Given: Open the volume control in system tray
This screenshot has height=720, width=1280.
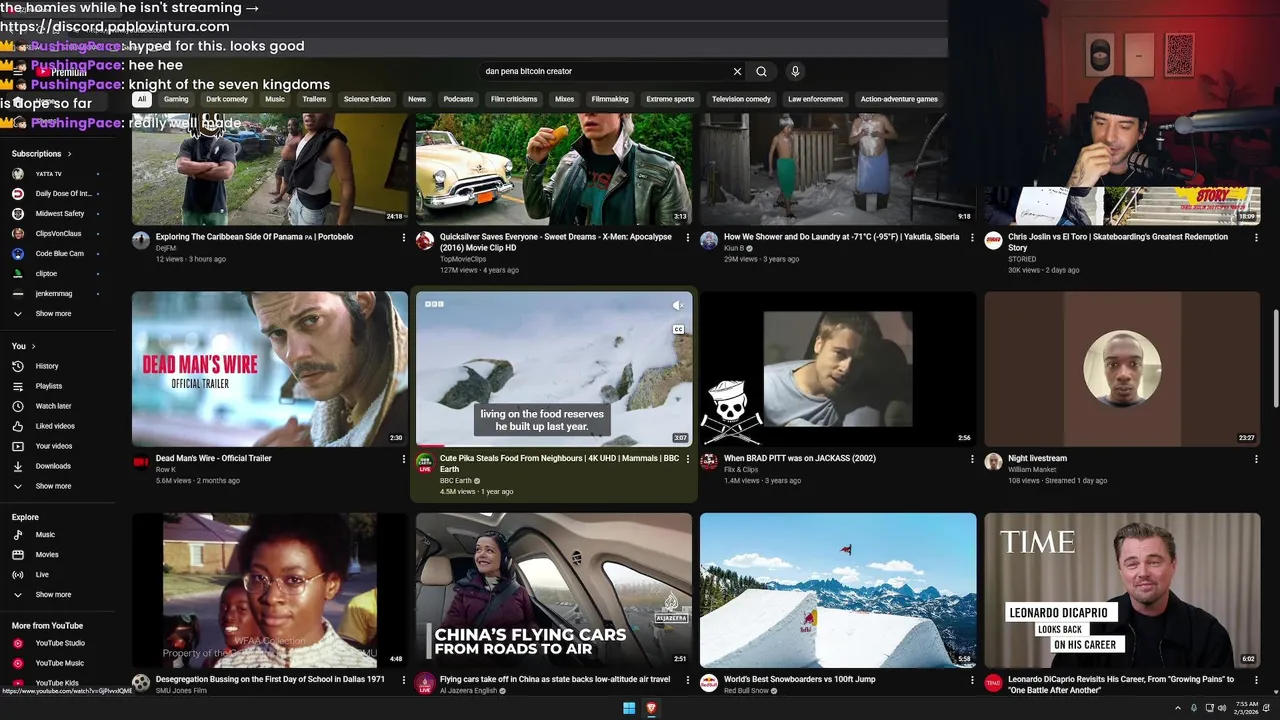Looking at the screenshot, I should click(x=1222, y=708).
